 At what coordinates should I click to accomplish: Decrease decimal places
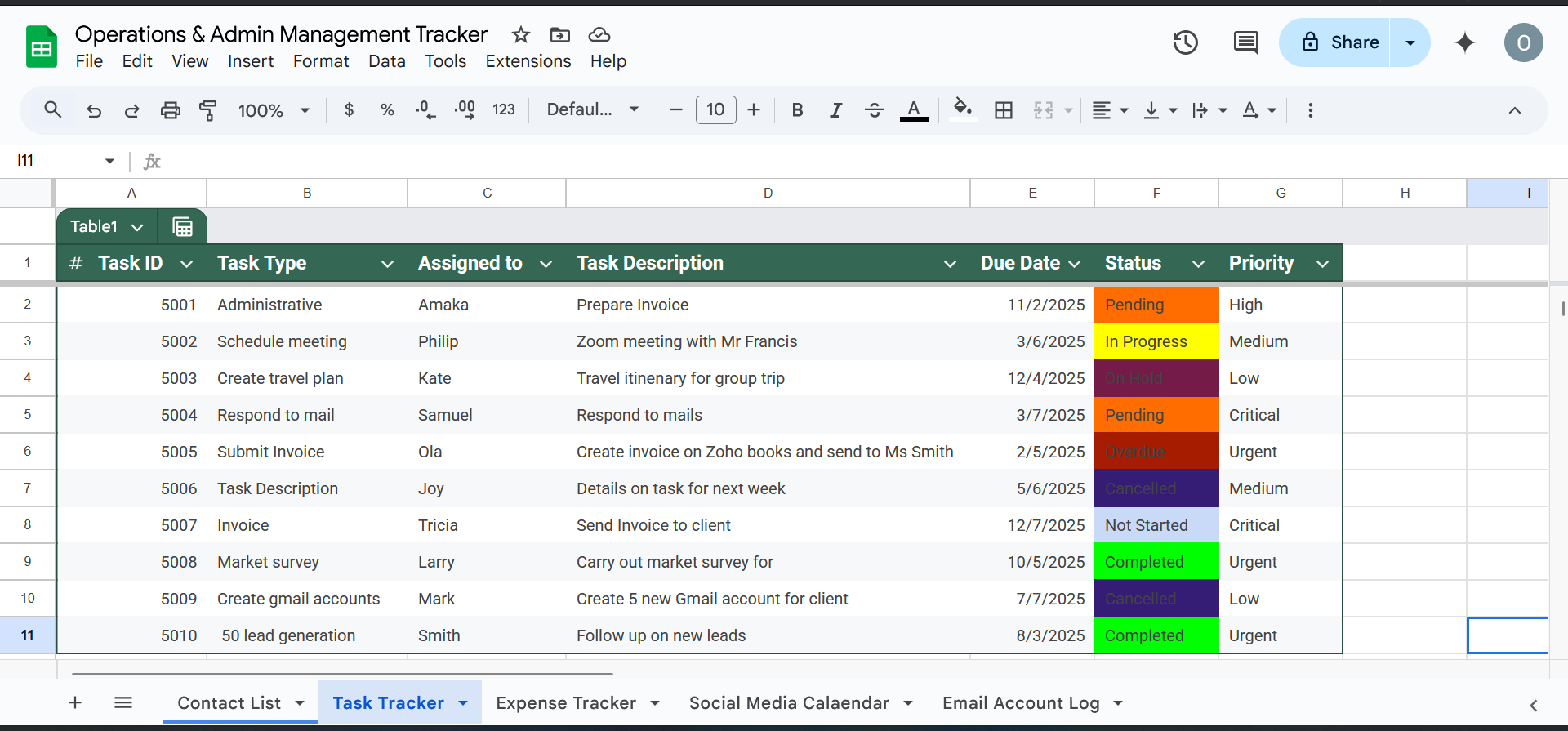425,109
